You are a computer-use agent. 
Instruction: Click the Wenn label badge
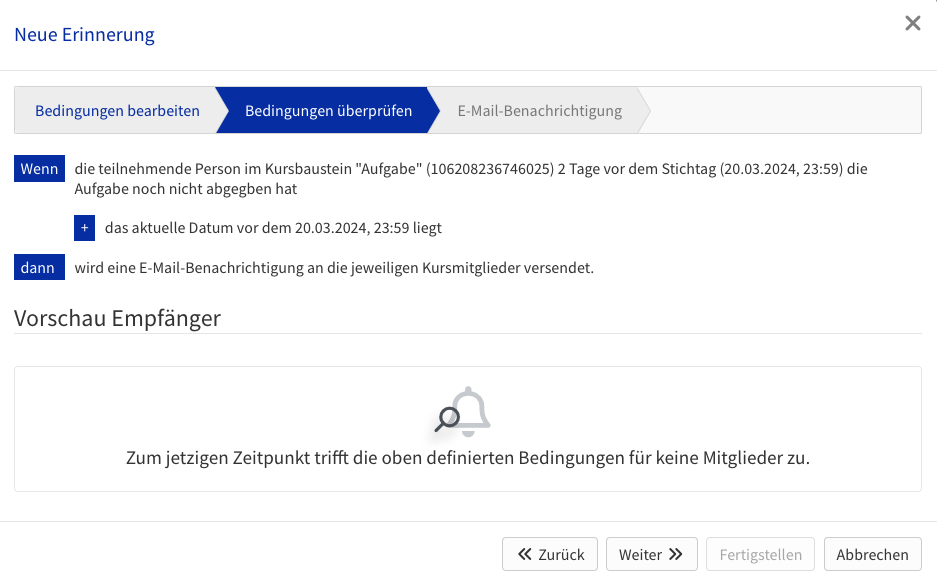[x=39, y=169]
